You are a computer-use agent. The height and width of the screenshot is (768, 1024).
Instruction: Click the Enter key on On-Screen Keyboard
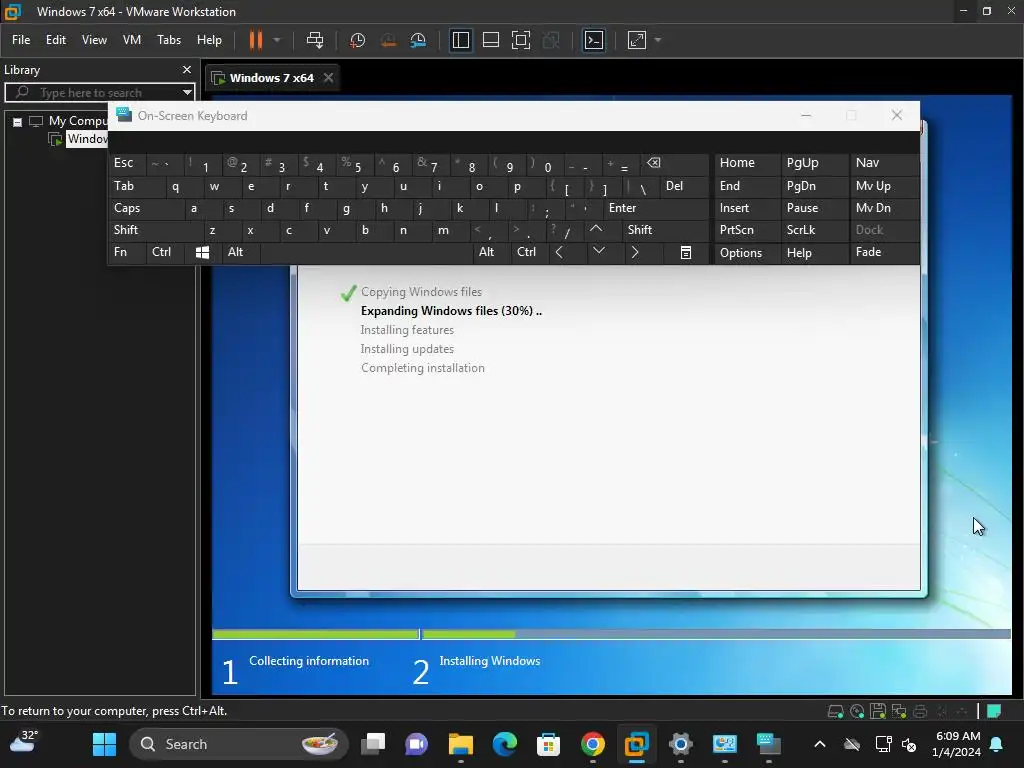(655, 208)
